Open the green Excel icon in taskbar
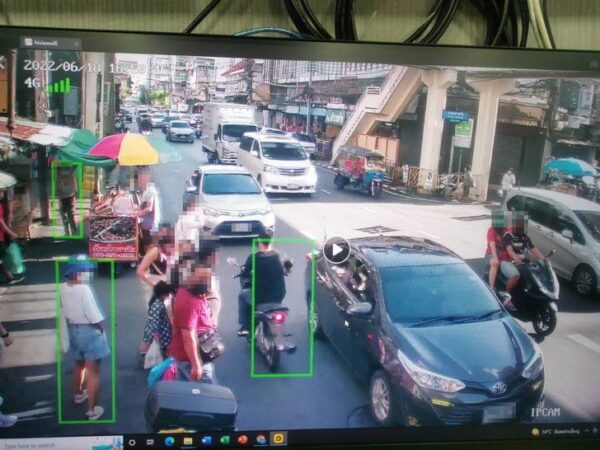 coord(224,439)
